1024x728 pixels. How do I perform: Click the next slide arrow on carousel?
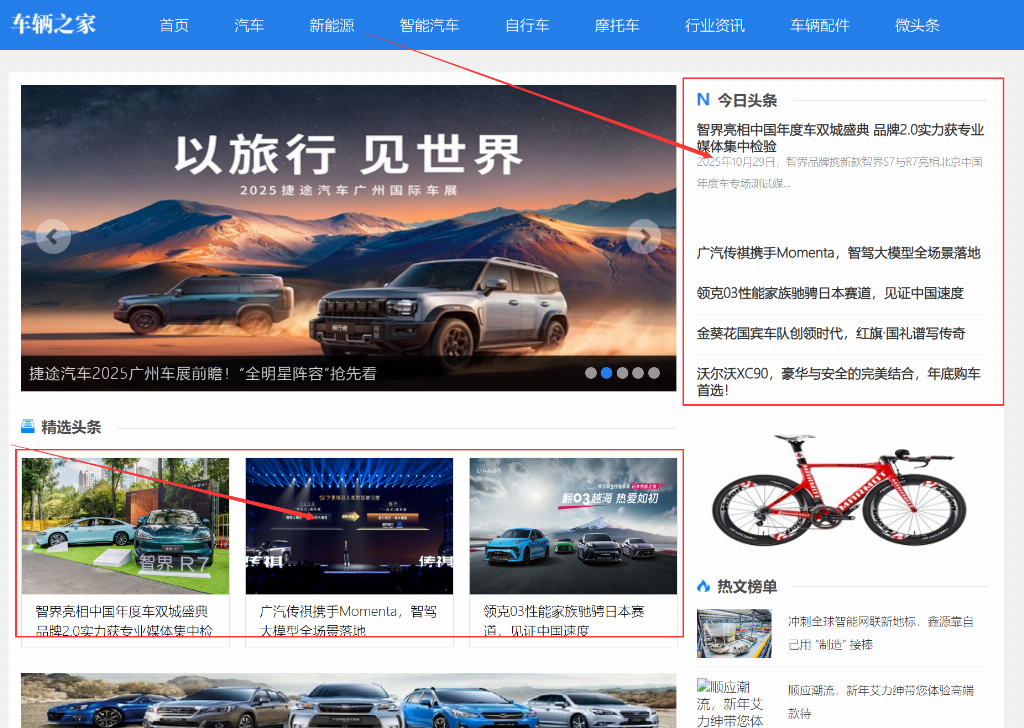pos(643,236)
